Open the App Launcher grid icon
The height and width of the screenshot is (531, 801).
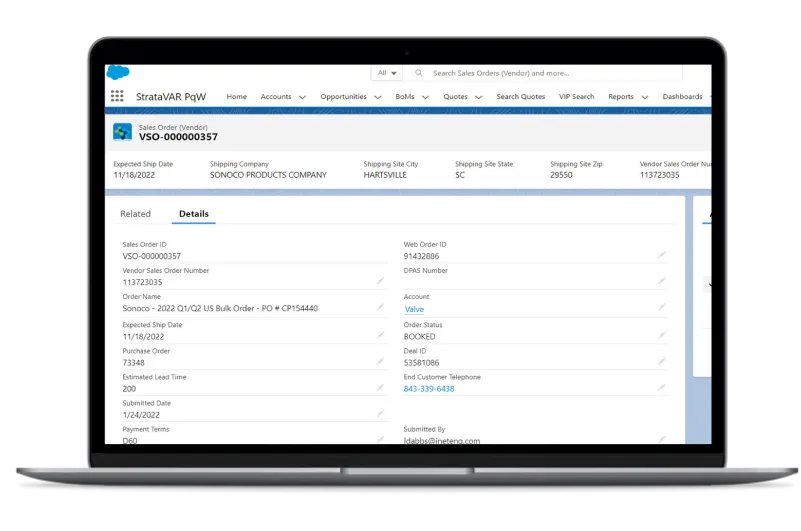[x=117, y=96]
